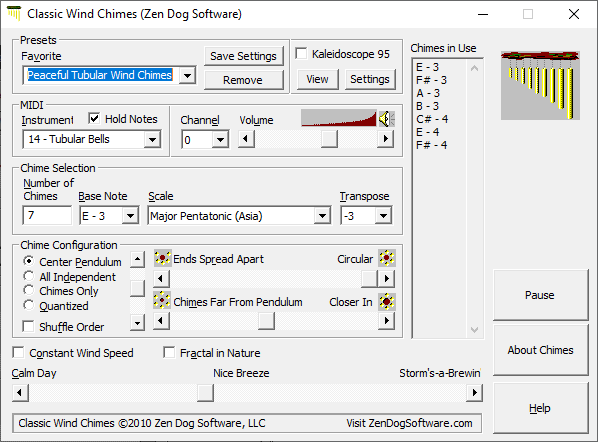Click right arrow of Circular slider
Image resolution: width=598 pixels, height=442 pixels.
pyautogui.click(x=386, y=278)
